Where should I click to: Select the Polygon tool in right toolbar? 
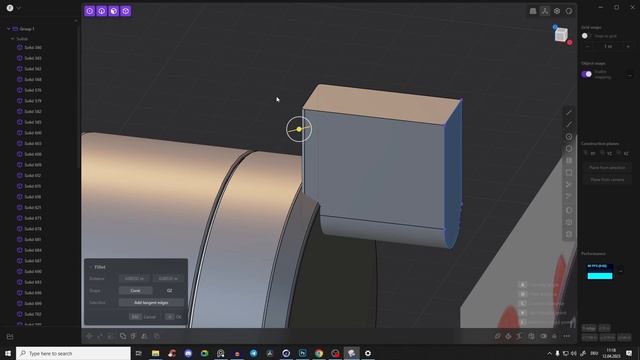click(x=569, y=149)
